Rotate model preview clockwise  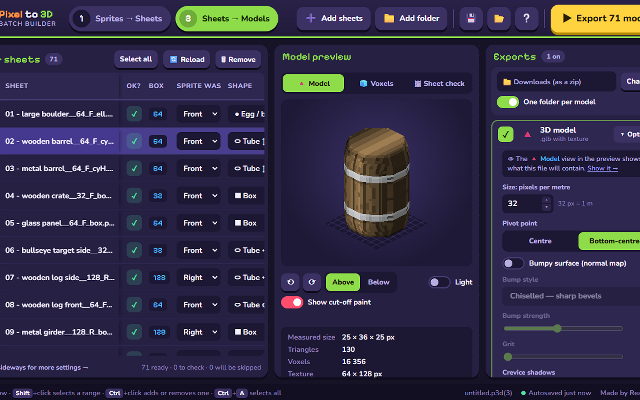coord(312,282)
